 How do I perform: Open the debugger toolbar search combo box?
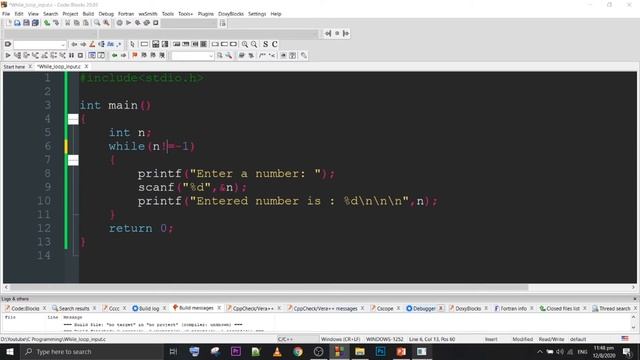click(x=192, y=56)
